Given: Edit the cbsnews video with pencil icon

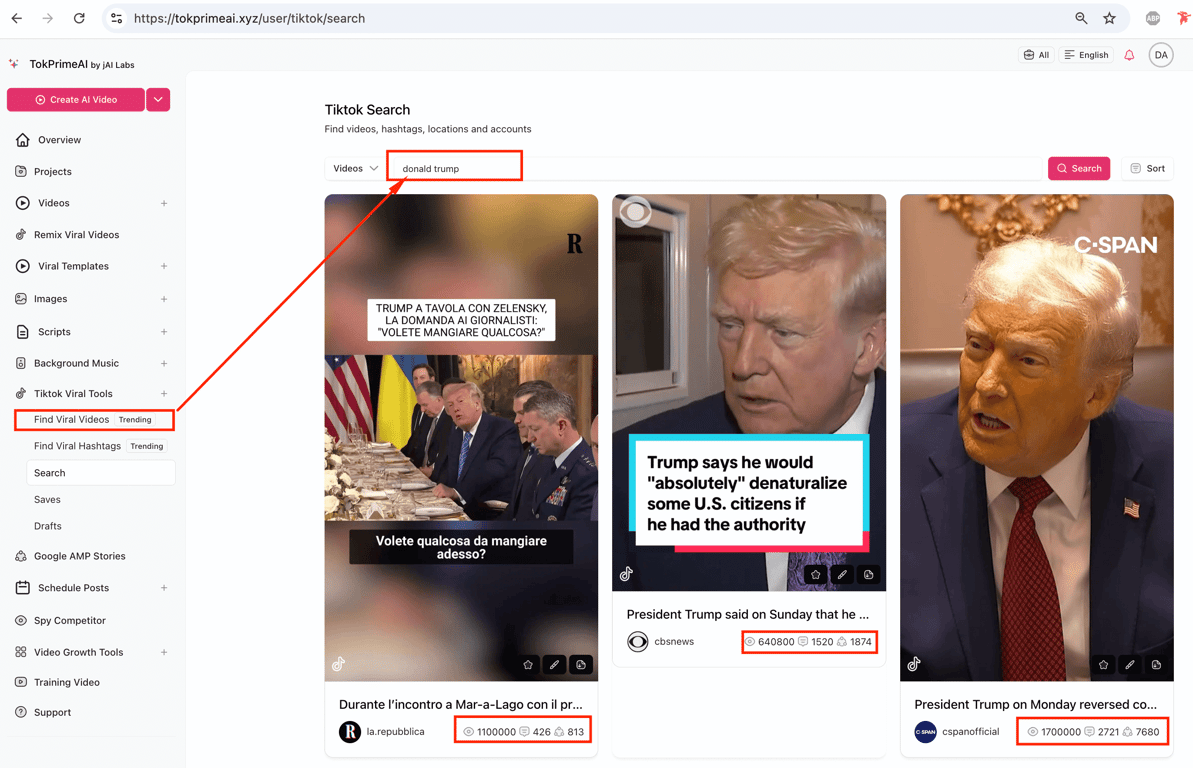Looking at the screenshot, I should [842, 575].
